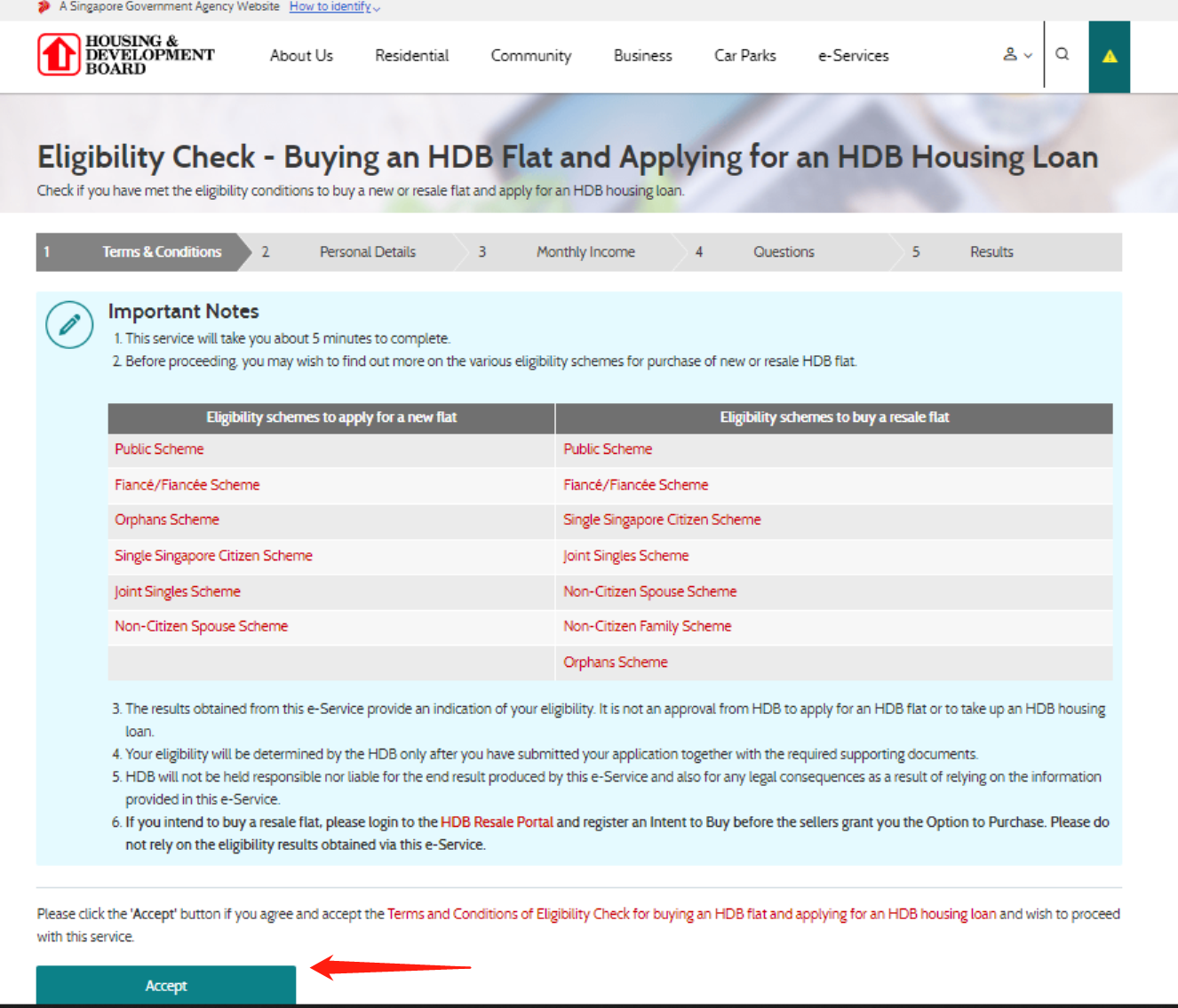Open the yellow warning alert icon
1178x1008 pixels.
tap(1110, 57)
